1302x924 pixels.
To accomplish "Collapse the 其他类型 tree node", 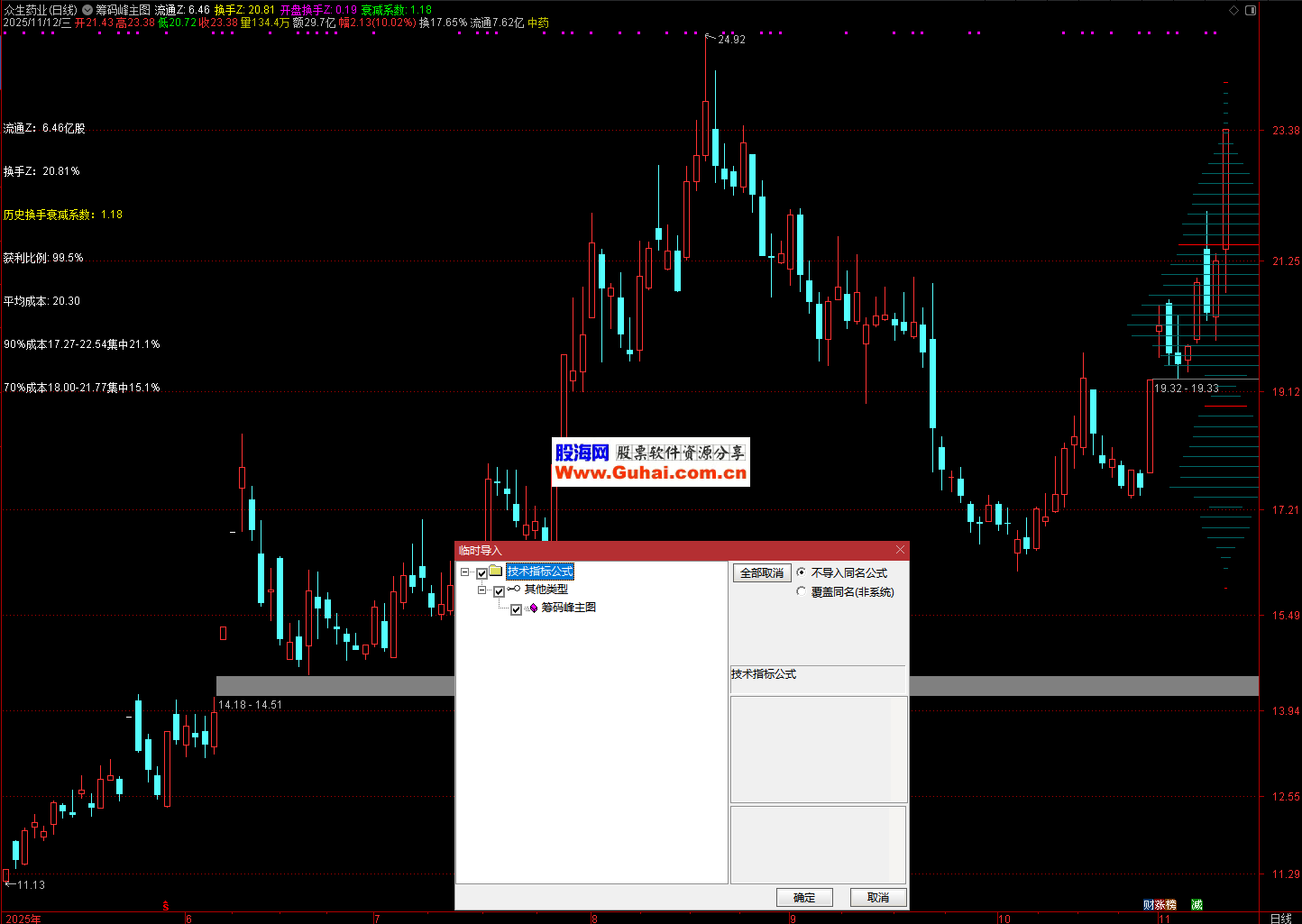I will coord(481,590).
